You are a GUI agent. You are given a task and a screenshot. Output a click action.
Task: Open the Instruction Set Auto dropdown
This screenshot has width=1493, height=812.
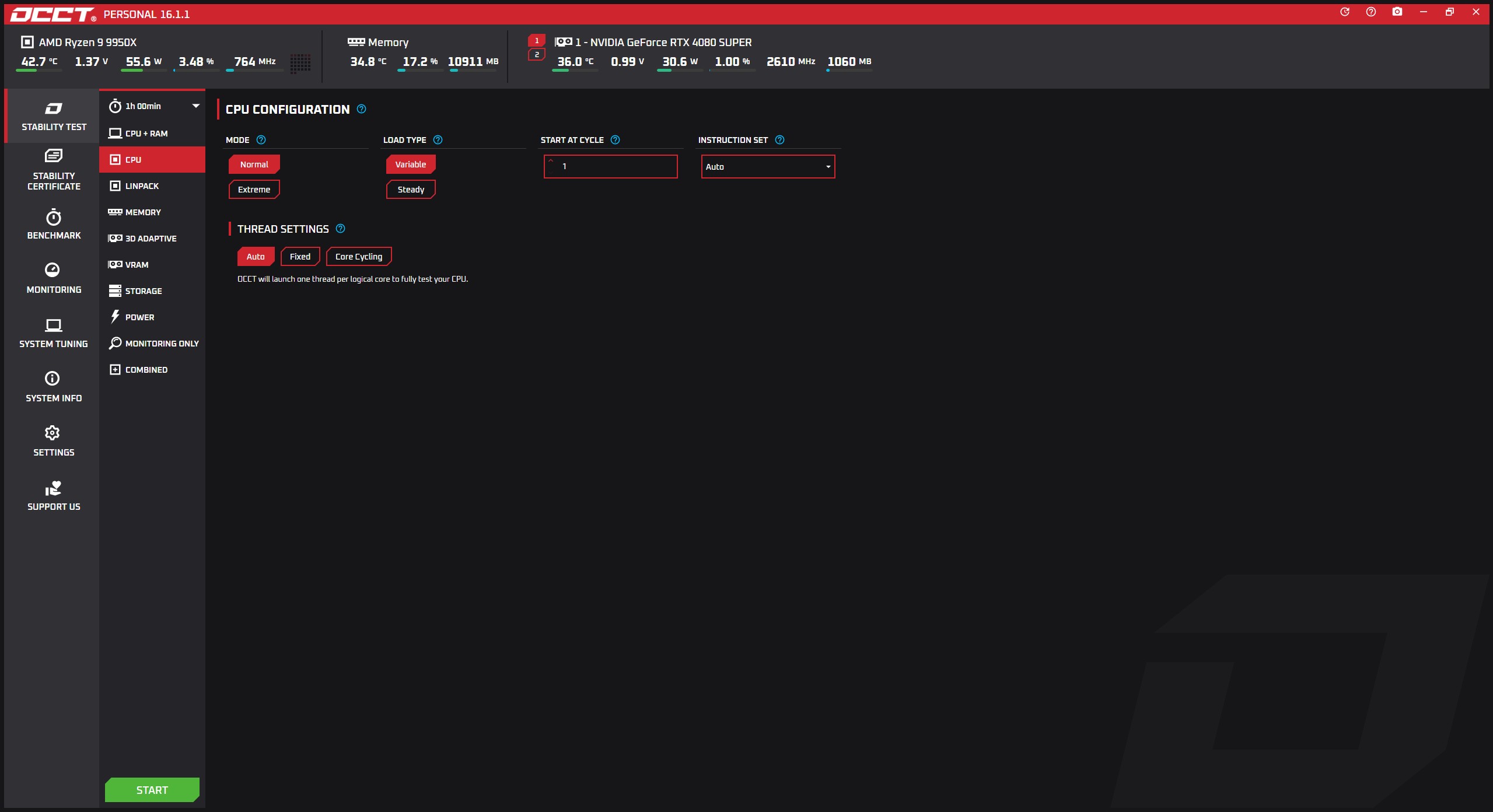pyautogui.click(x=767, y=167)
